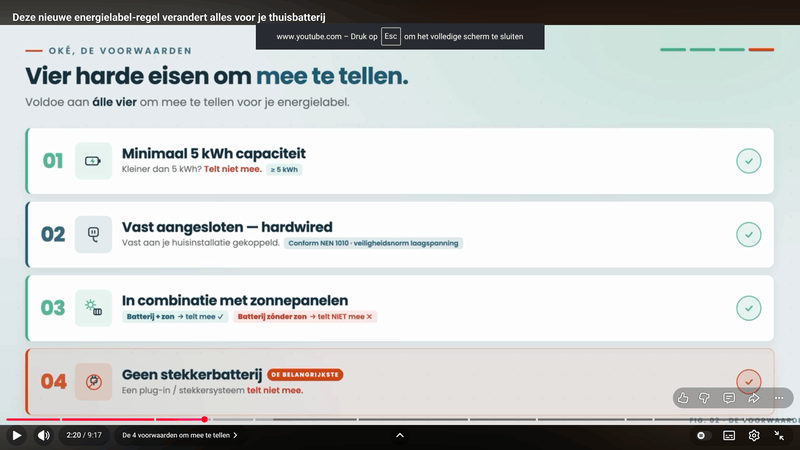Click 'Batterij zónder zon → telt NIET mee' tag
The width and height of the screenshot is (800, 450).
pyautogui.click(x=305, y=316)
